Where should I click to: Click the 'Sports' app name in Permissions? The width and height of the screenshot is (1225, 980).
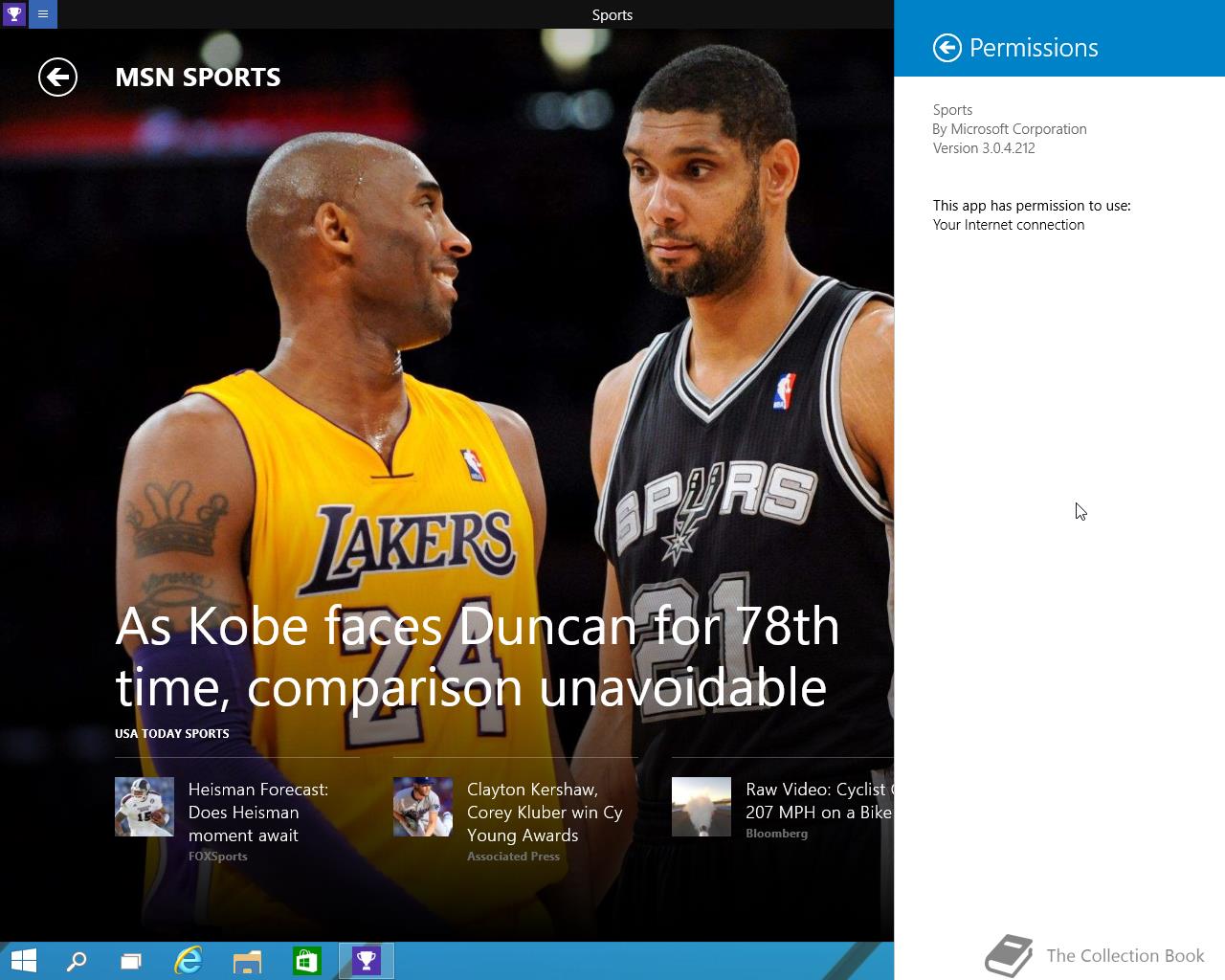(x=952, y=110)
